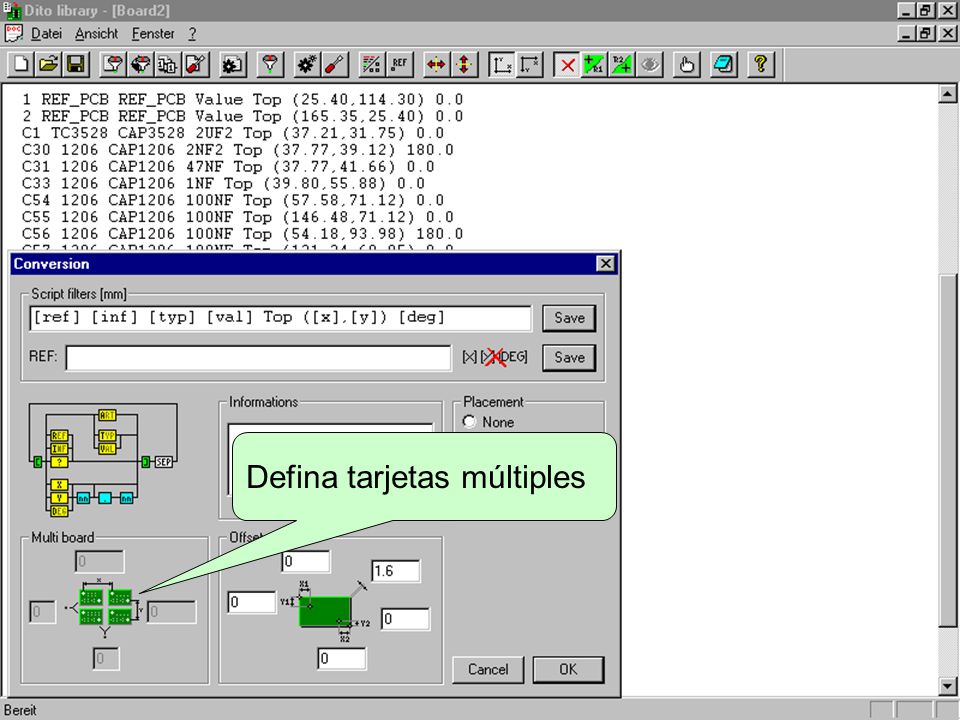Click the pointing hand toolbar icon
The width and height of the screenshot is (960, 720).
tap(686, 64)
